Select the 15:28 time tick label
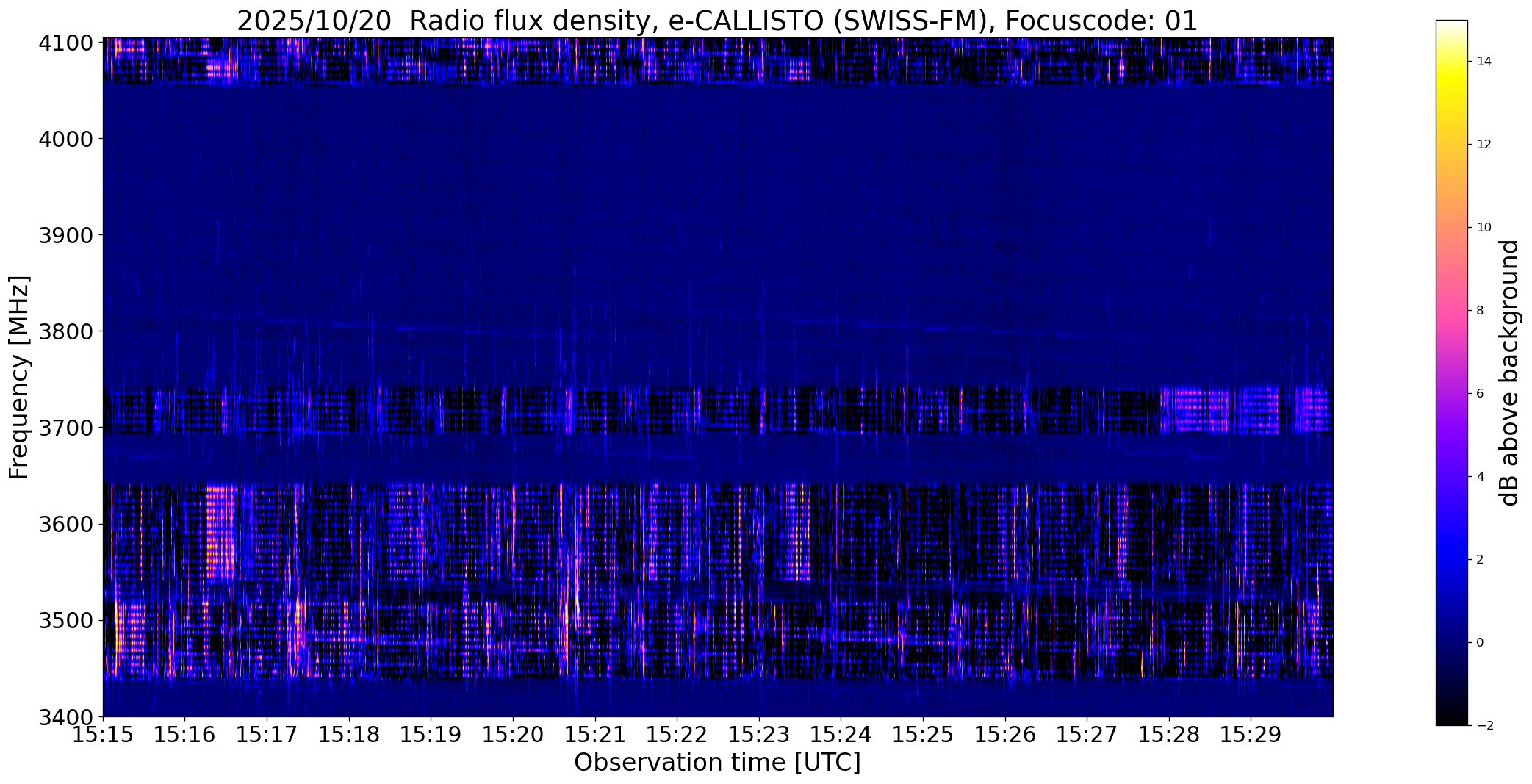Viewport: 1532px width, 784px height. pyautogui.click(x=1170, y=735)
